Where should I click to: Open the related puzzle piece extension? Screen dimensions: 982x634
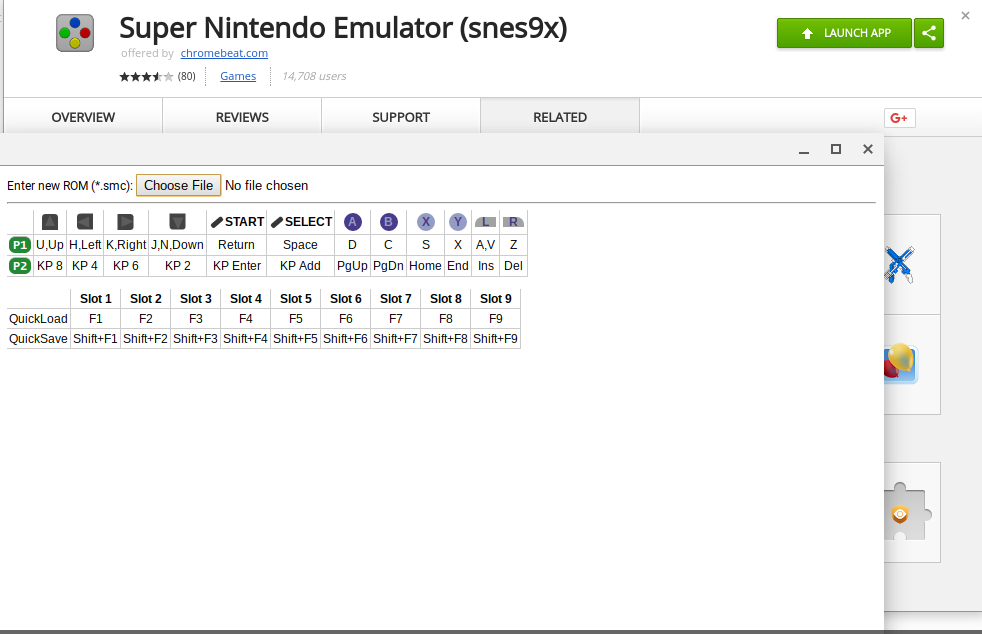(x=908, y=511)
